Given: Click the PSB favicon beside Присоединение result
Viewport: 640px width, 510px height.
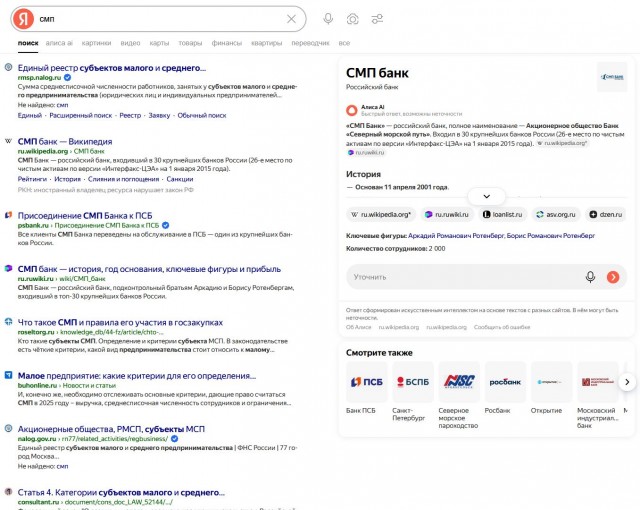Looking at the screenshot, I should pyautogui.click(x=8, y=215).
